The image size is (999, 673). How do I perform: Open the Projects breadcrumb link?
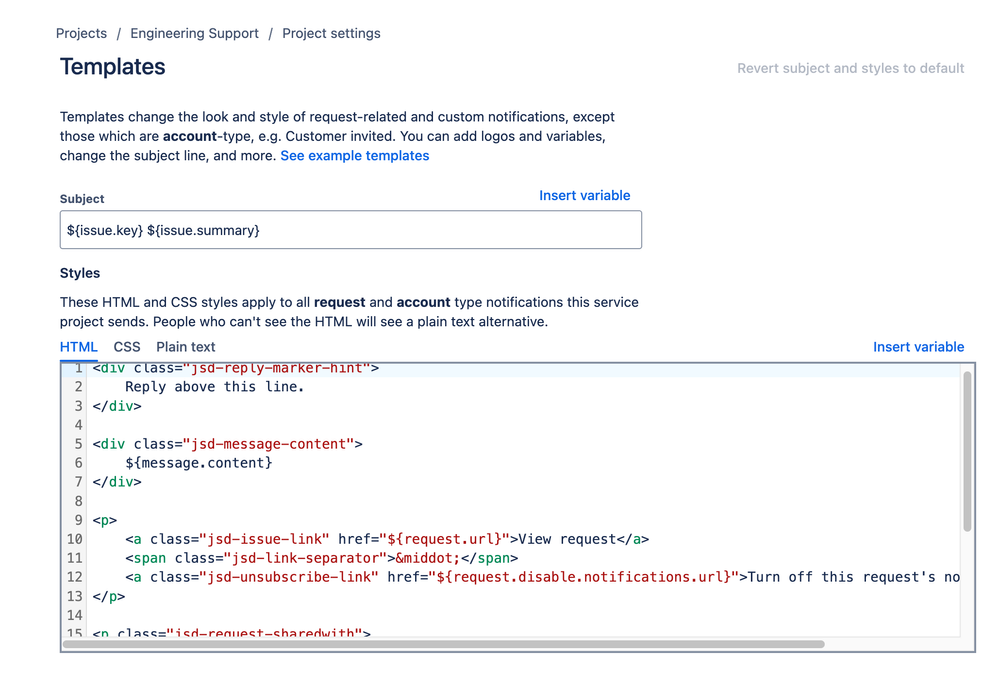coord(81,33)
